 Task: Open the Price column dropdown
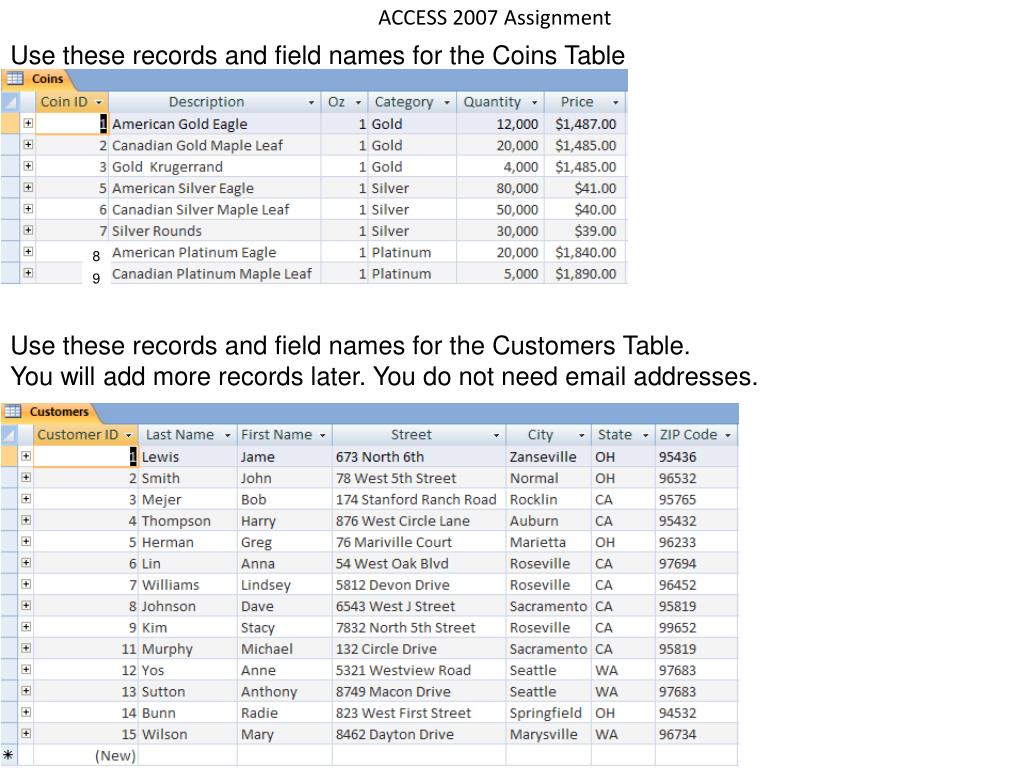[615, 103]
